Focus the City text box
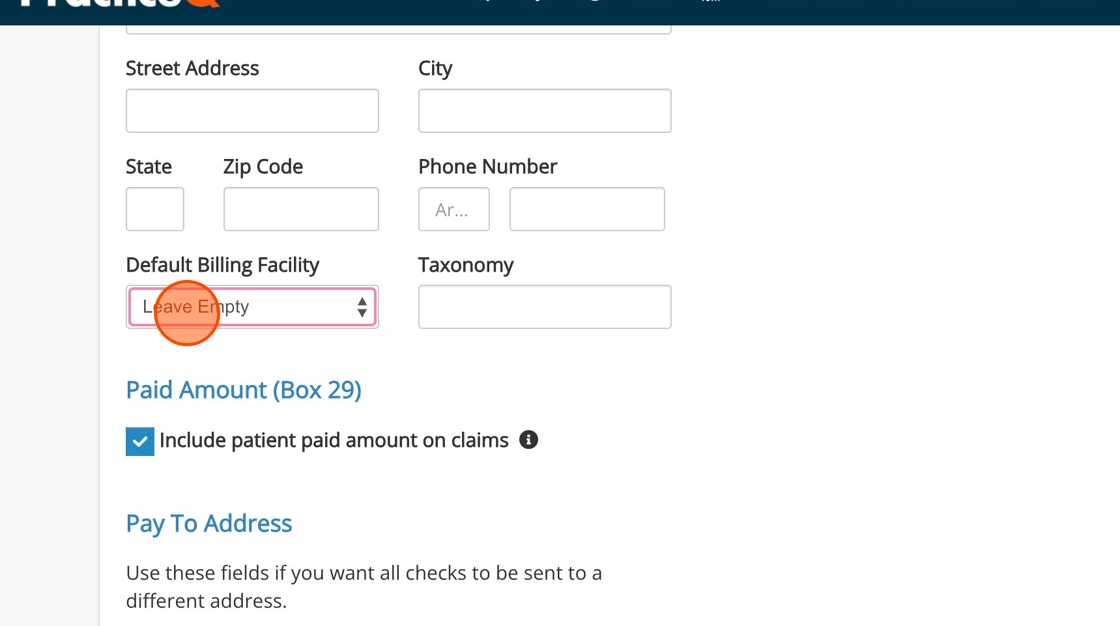The image size is (1120, 626). 544,111
